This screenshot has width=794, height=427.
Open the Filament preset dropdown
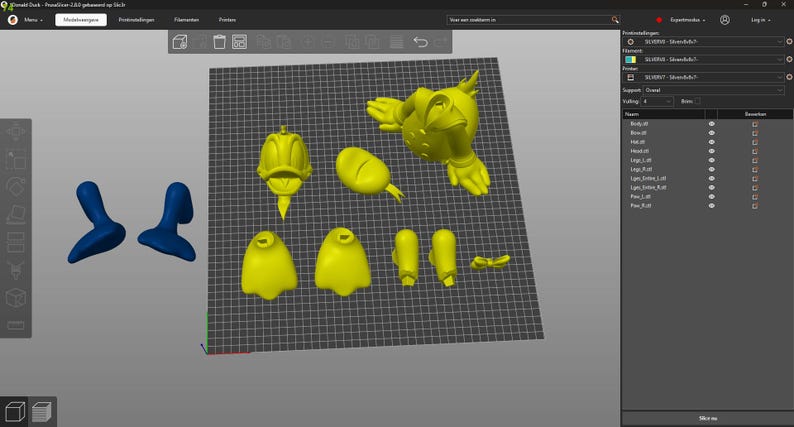[703, 59]
